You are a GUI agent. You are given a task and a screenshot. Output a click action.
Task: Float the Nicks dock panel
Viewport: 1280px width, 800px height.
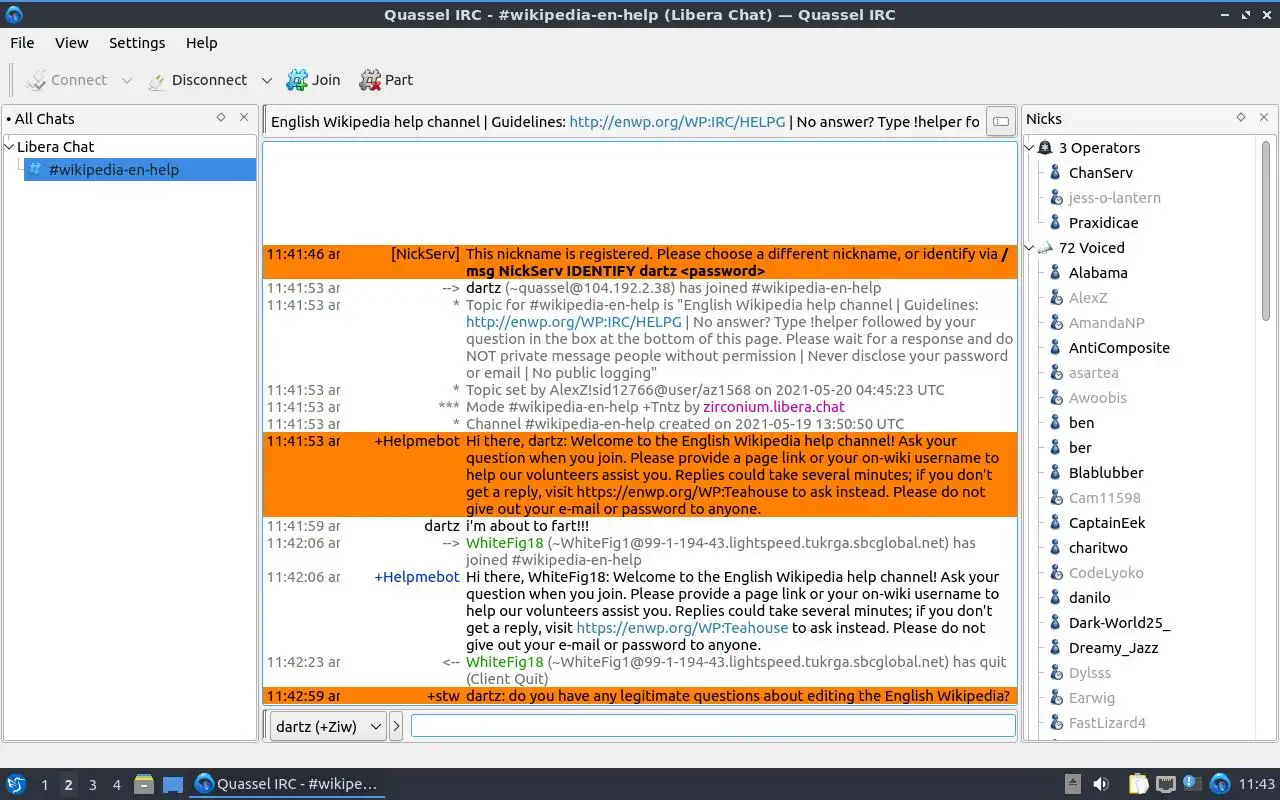[x=1241, y=118]
